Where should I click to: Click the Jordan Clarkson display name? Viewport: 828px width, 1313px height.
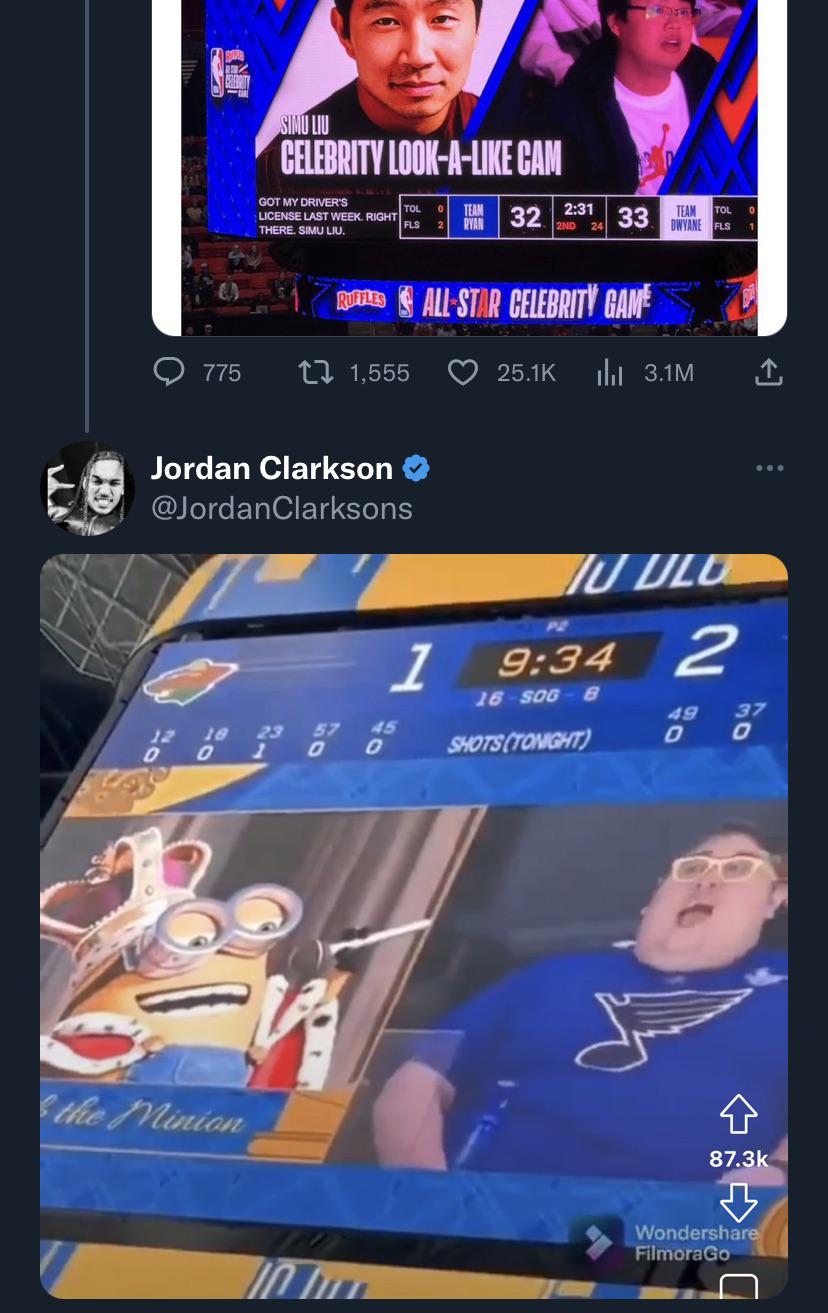271,467
